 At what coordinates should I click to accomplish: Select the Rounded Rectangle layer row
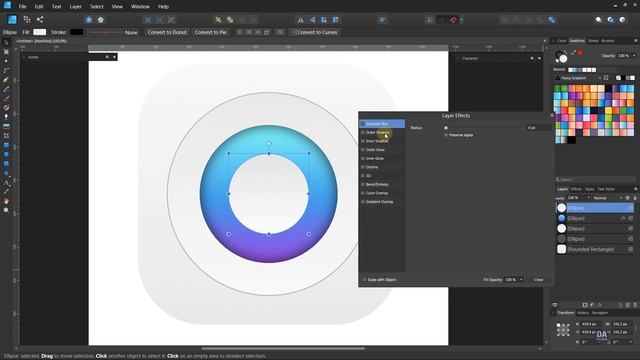(x=595, y=249)
